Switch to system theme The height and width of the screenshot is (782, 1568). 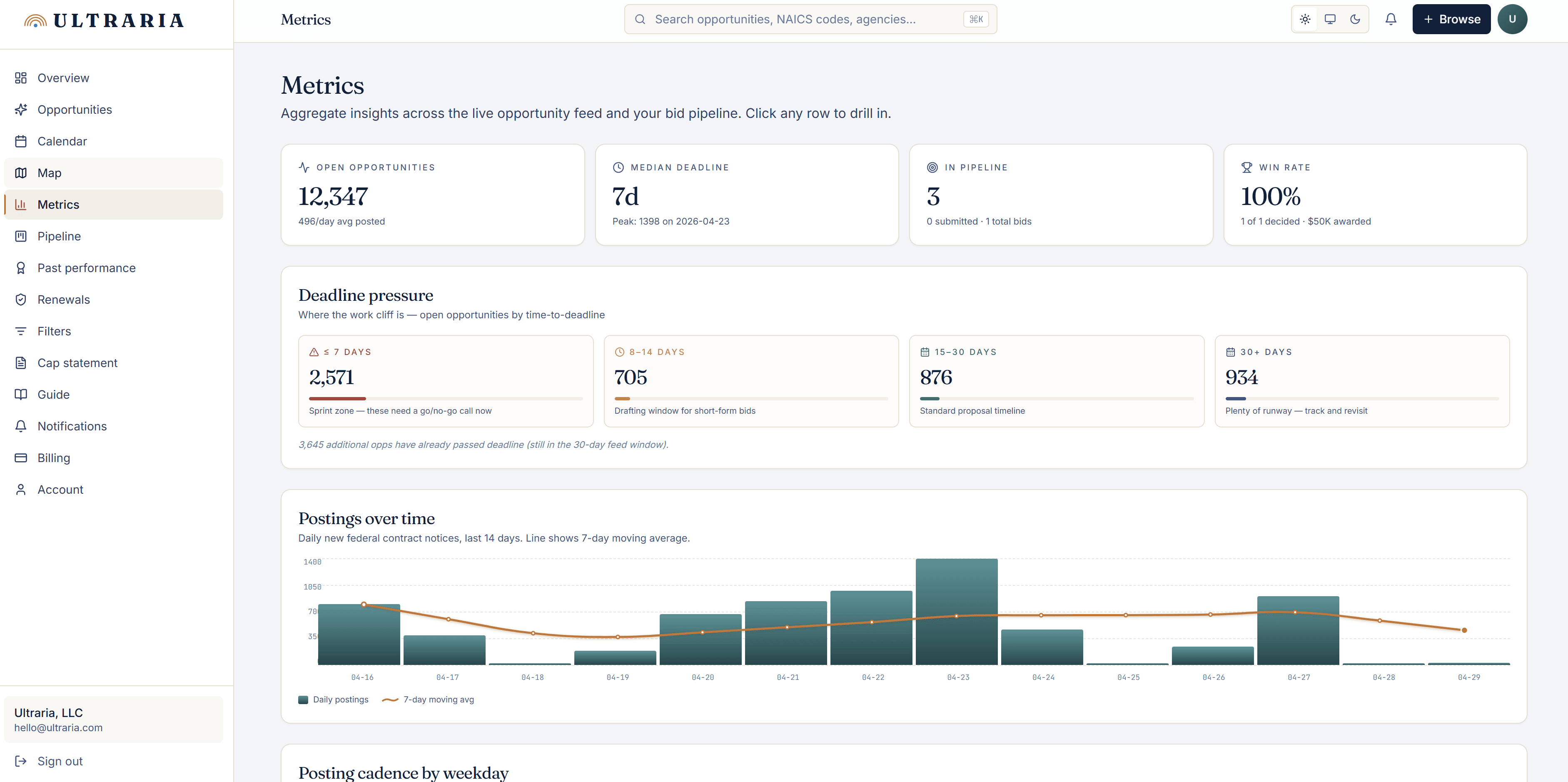click(x=1330, y=20)
